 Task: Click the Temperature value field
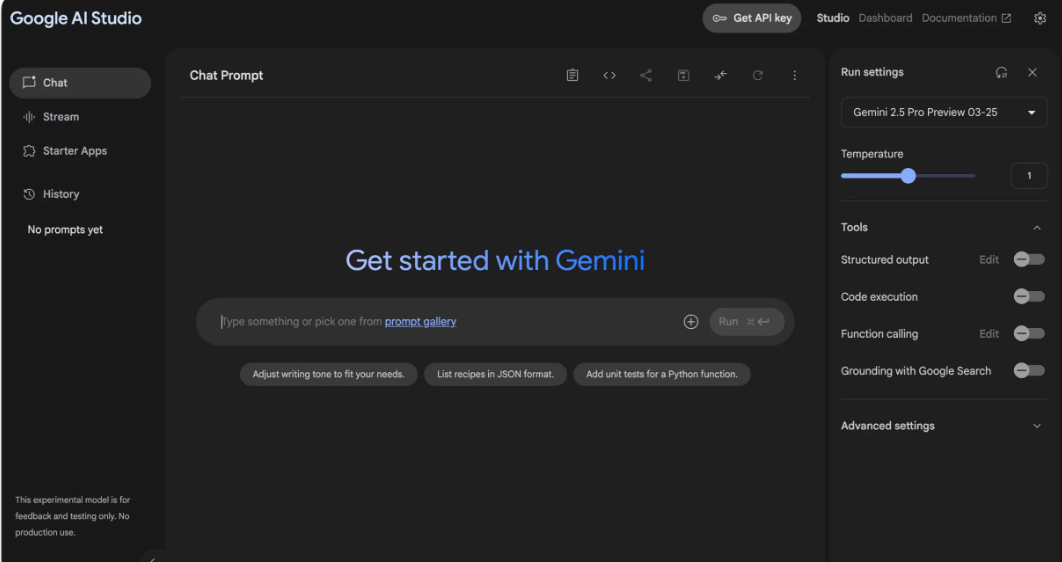point(1029,176)
